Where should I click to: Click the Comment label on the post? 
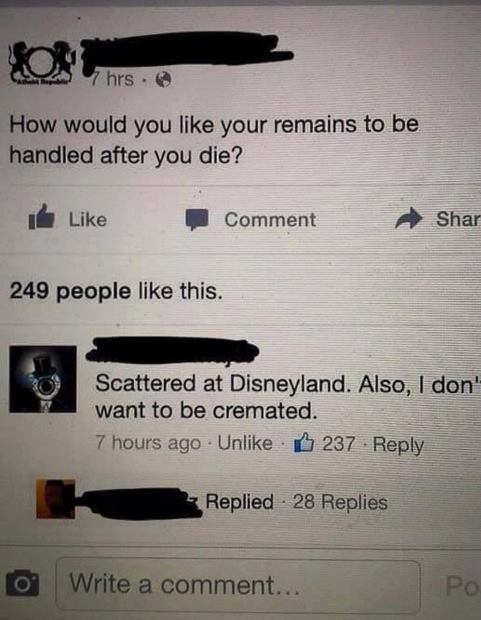[270, 219]
